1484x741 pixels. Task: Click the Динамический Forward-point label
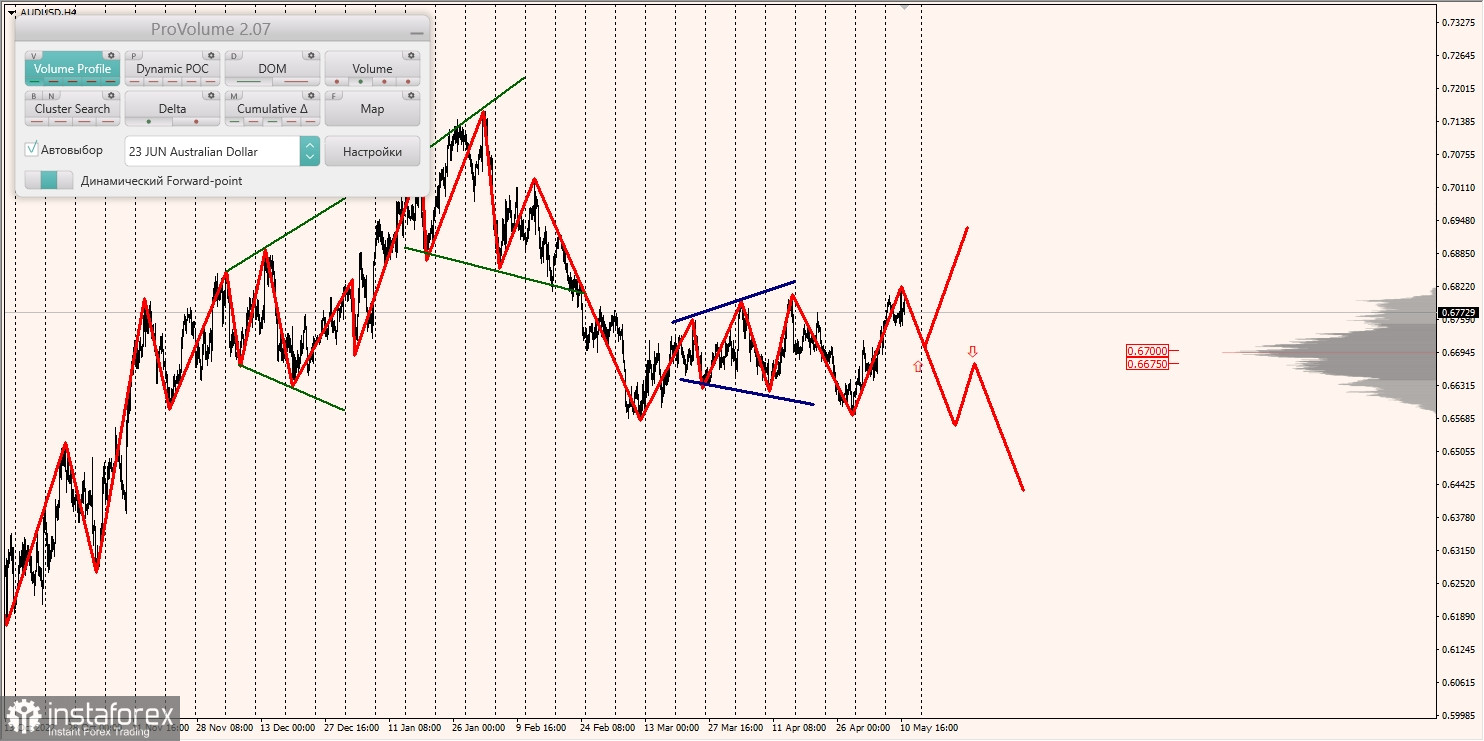[x=161, y=181]
